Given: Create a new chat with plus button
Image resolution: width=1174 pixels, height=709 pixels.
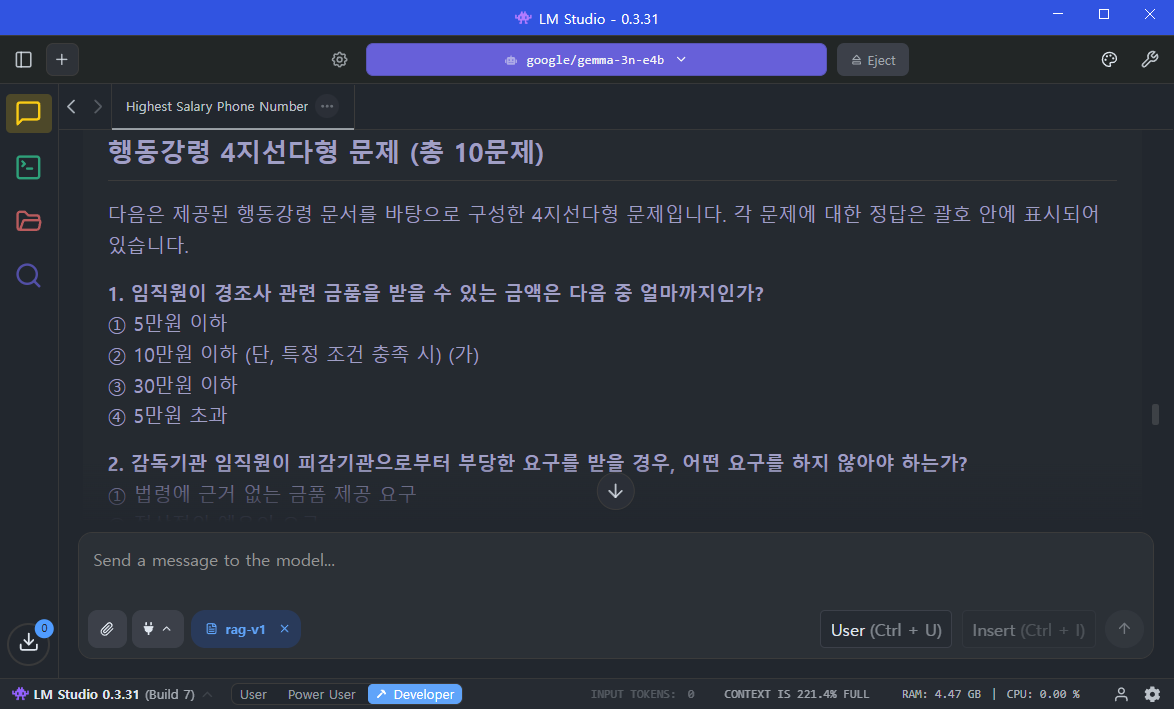Looking at the screenshot, I should coord(62,60).
